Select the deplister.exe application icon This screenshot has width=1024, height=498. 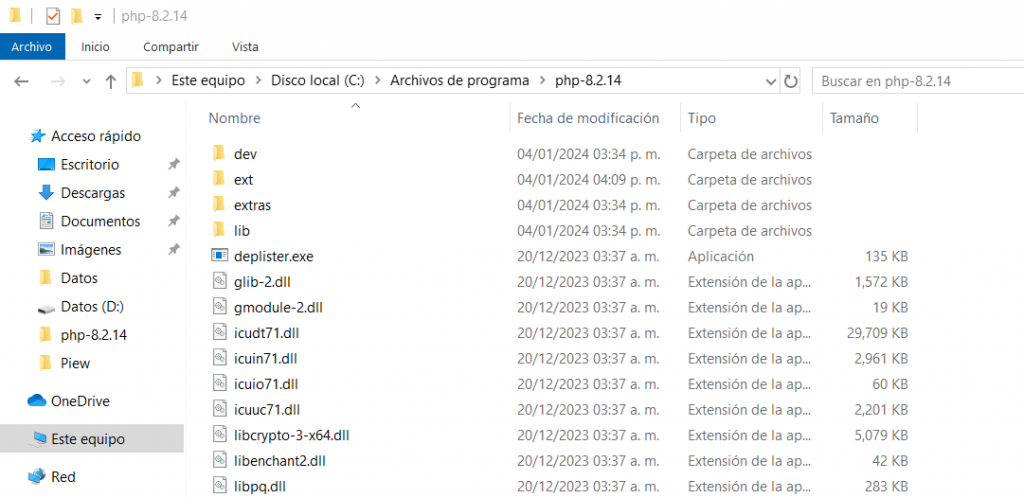[x=220, y=256]
